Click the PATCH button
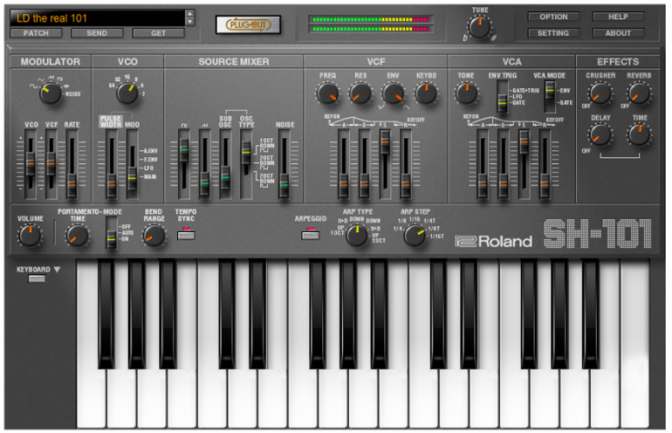672x433 pixels. (x=36, y=33)
